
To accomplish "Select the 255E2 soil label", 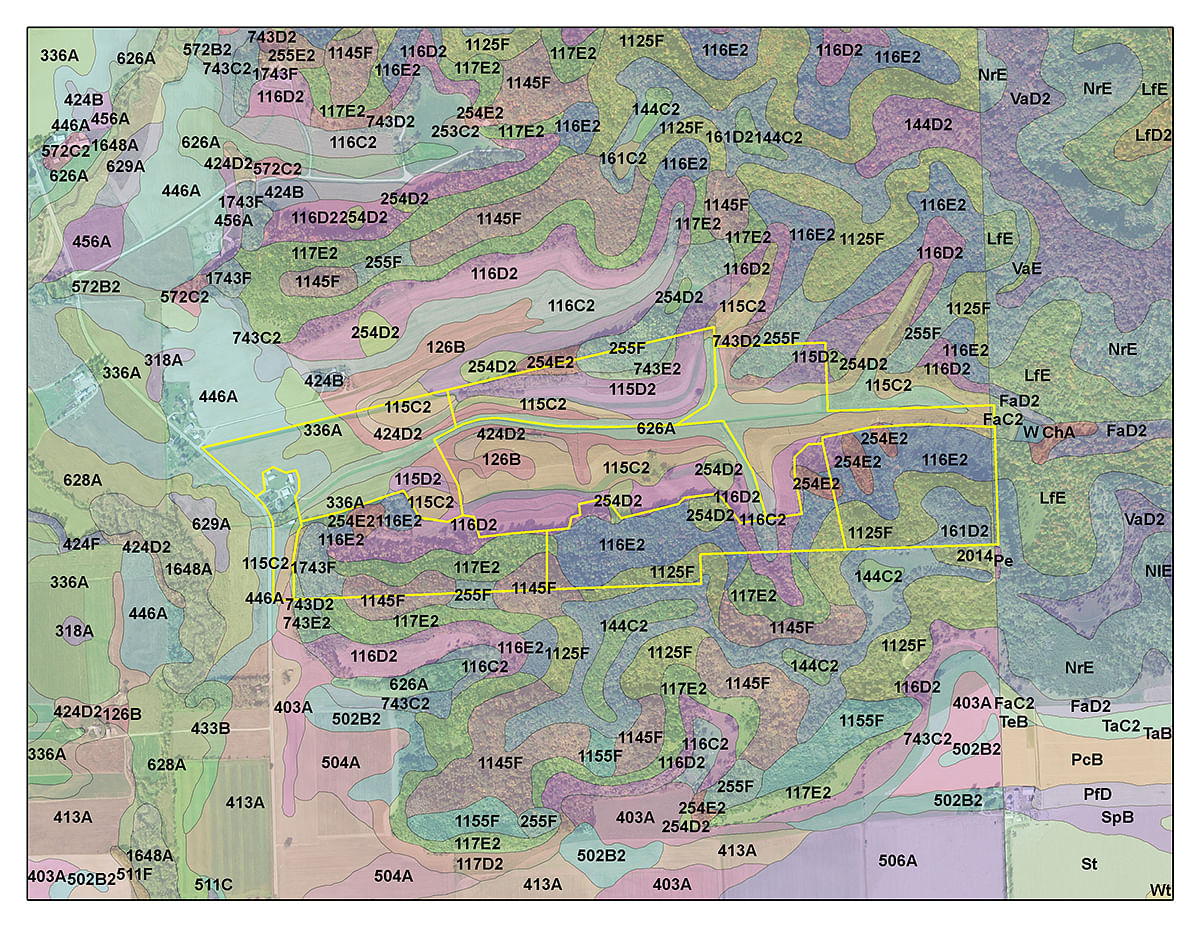I will pyautogui.click(x=291, y=56).
